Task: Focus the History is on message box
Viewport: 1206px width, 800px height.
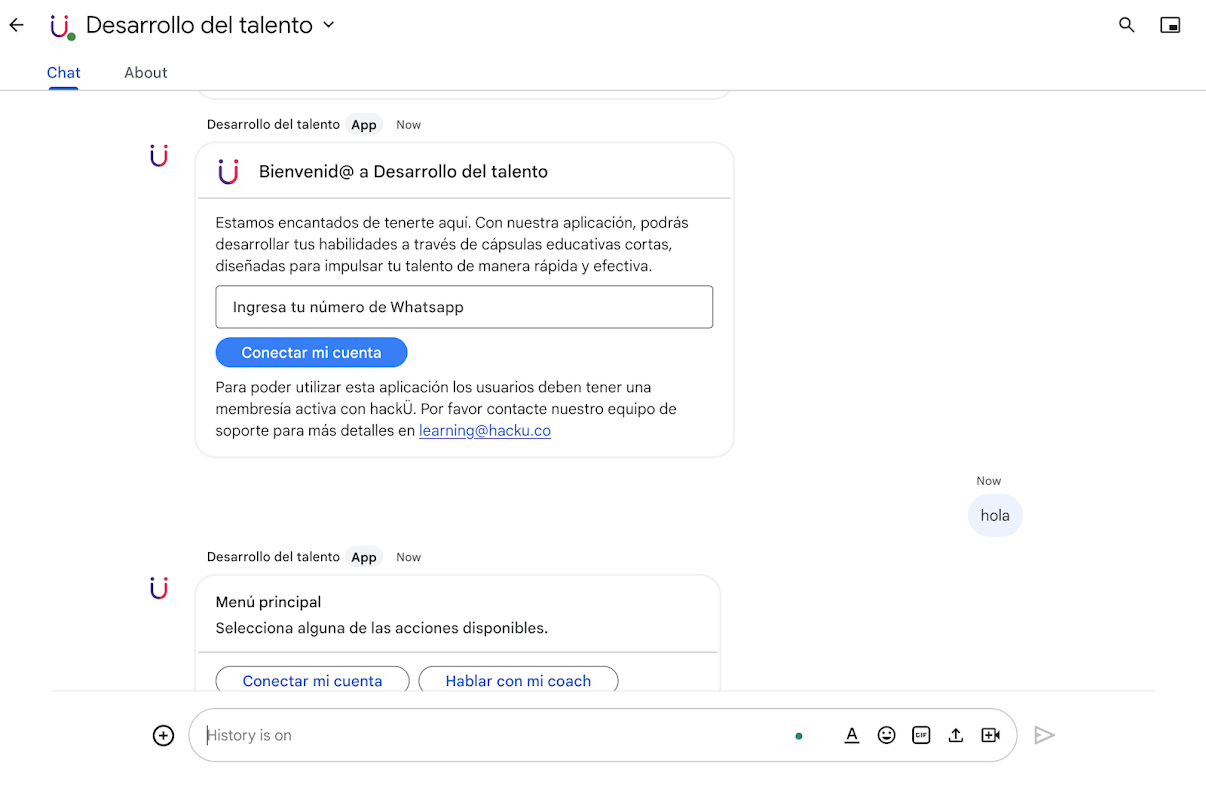Action: click(x=490, y=735)
